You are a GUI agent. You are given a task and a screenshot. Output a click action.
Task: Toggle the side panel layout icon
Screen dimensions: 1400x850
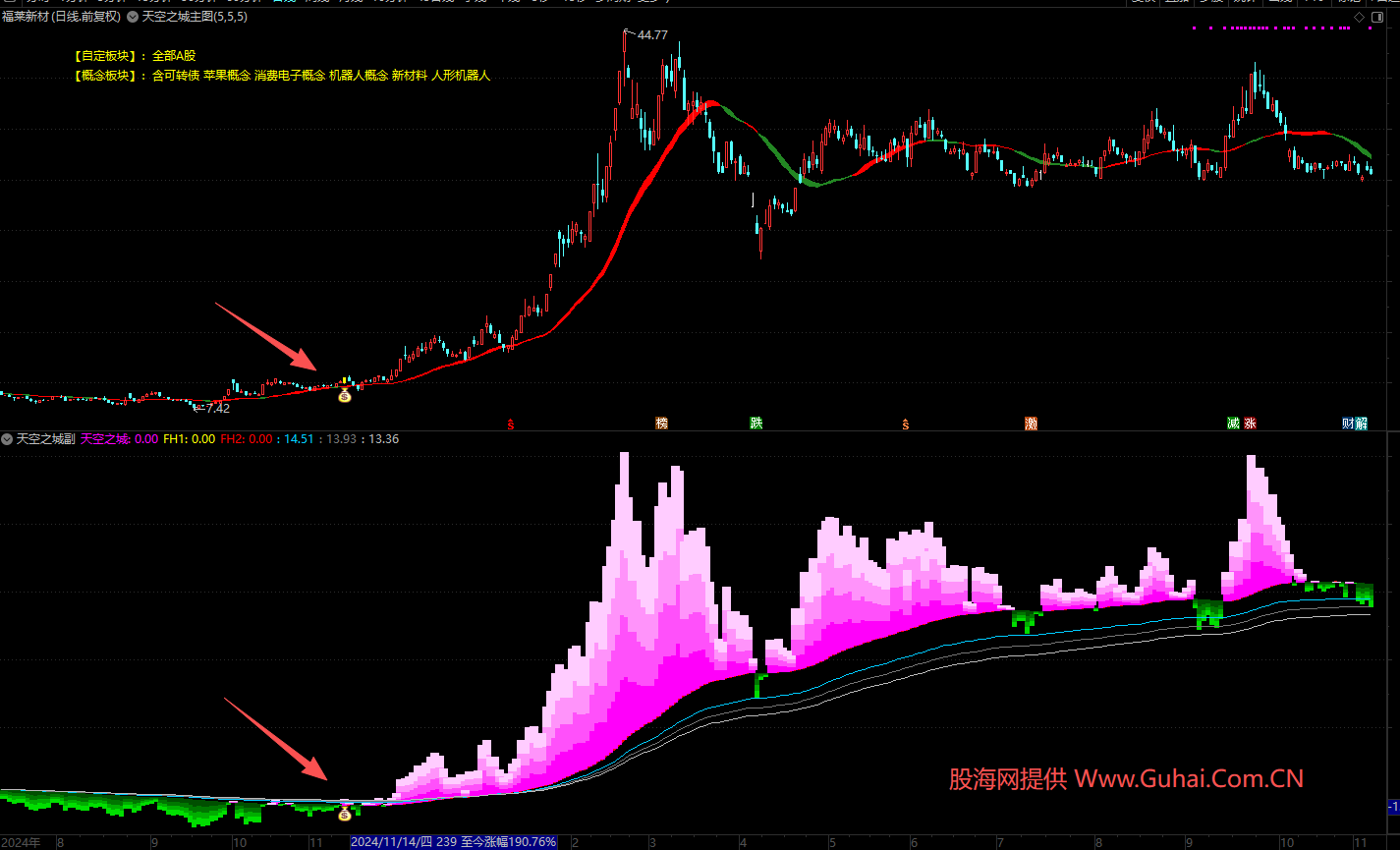1376,17
